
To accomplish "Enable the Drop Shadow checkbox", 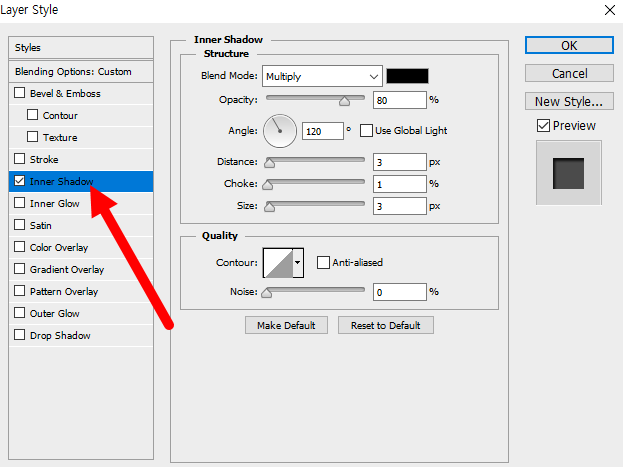I will [19, 335].
